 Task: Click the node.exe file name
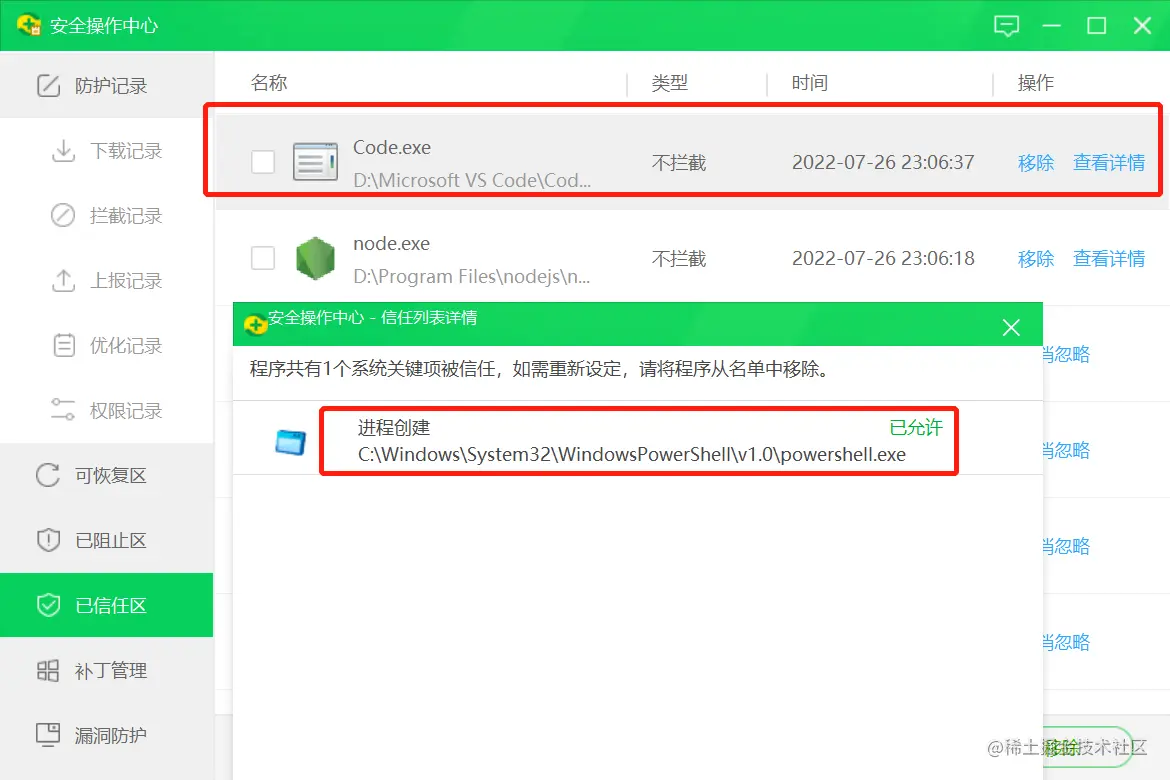click(x=392, y=244)
